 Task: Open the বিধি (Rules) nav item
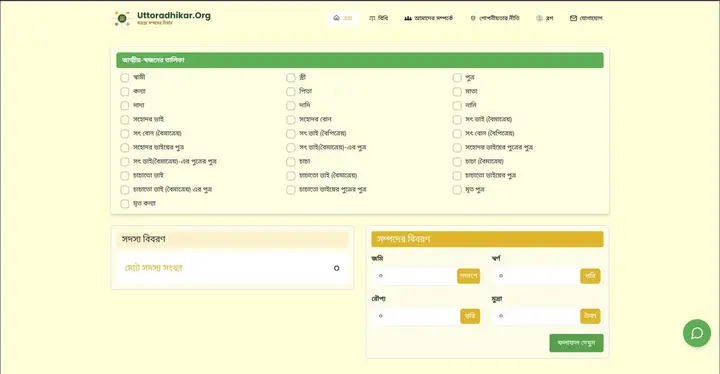(x=378, y=18)
